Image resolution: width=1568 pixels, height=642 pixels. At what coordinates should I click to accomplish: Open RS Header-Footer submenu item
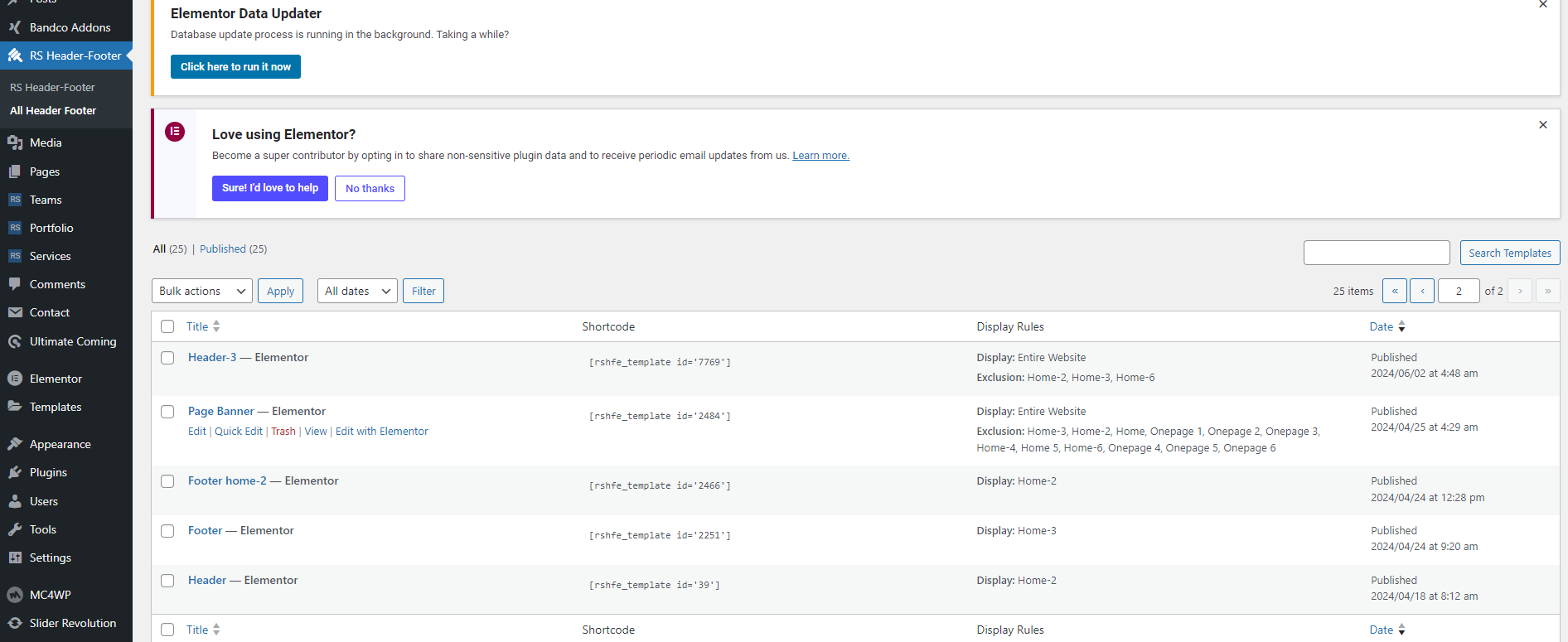(52, 87)
